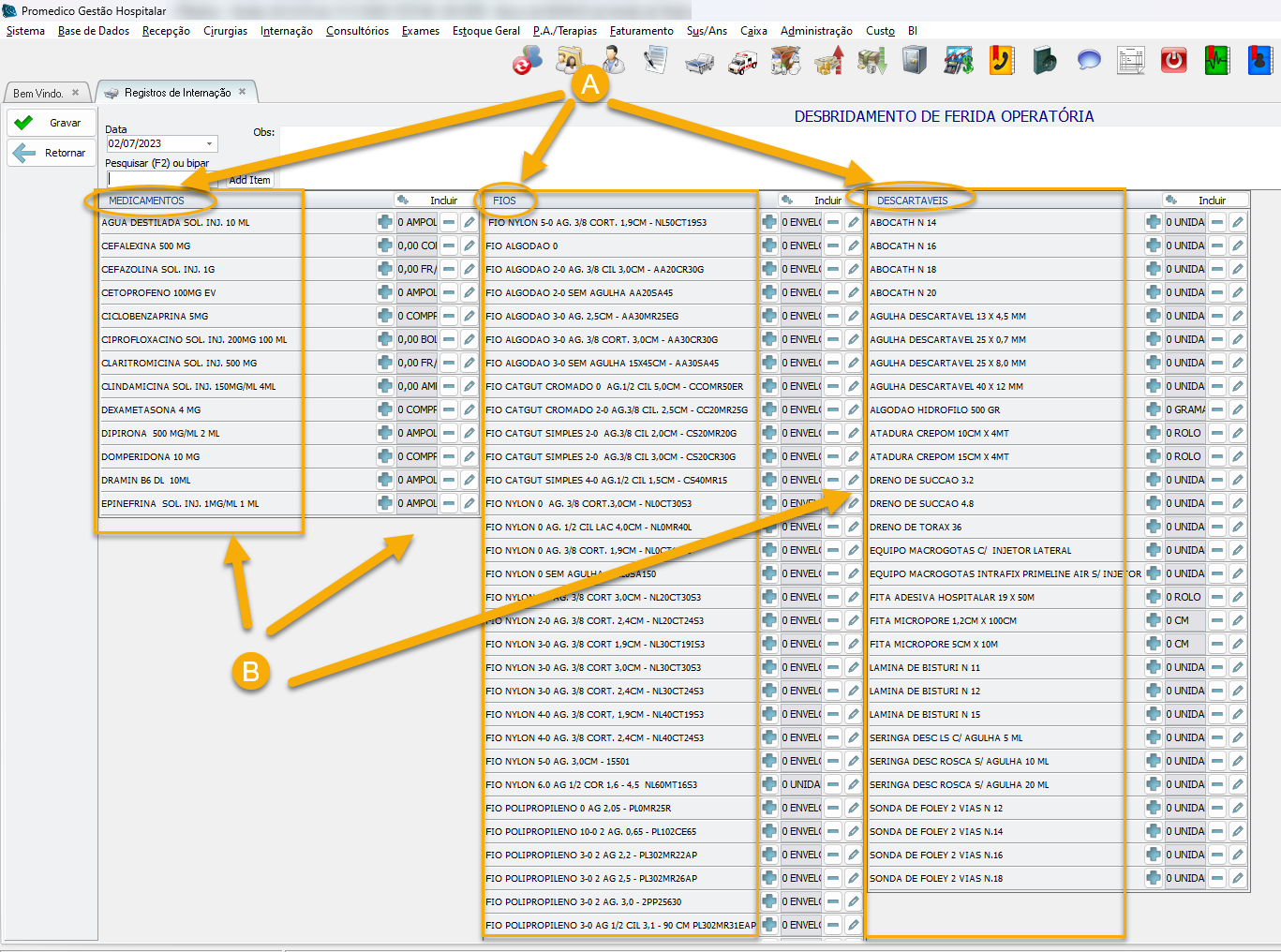Screen dimensions: 1281x952
Task: Open the safe vault toolbar icon
Action: click(914, 62)
